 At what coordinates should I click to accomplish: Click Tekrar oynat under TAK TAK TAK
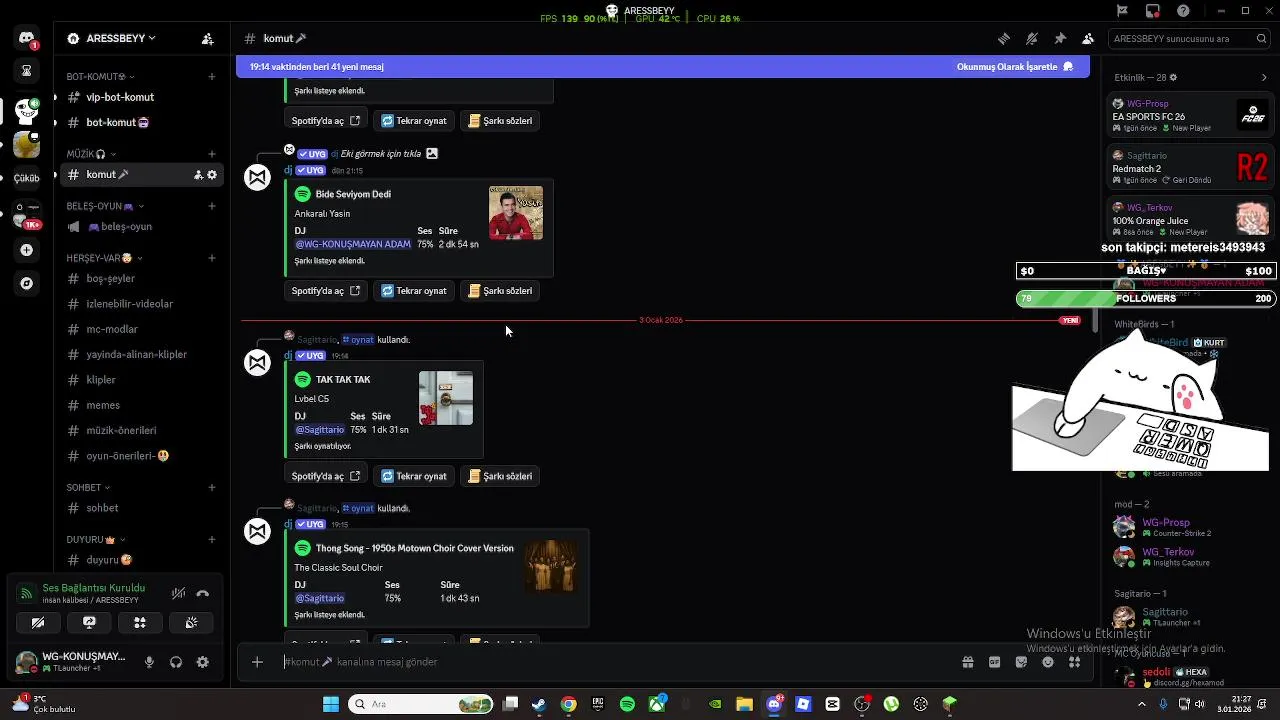point(414,476)
